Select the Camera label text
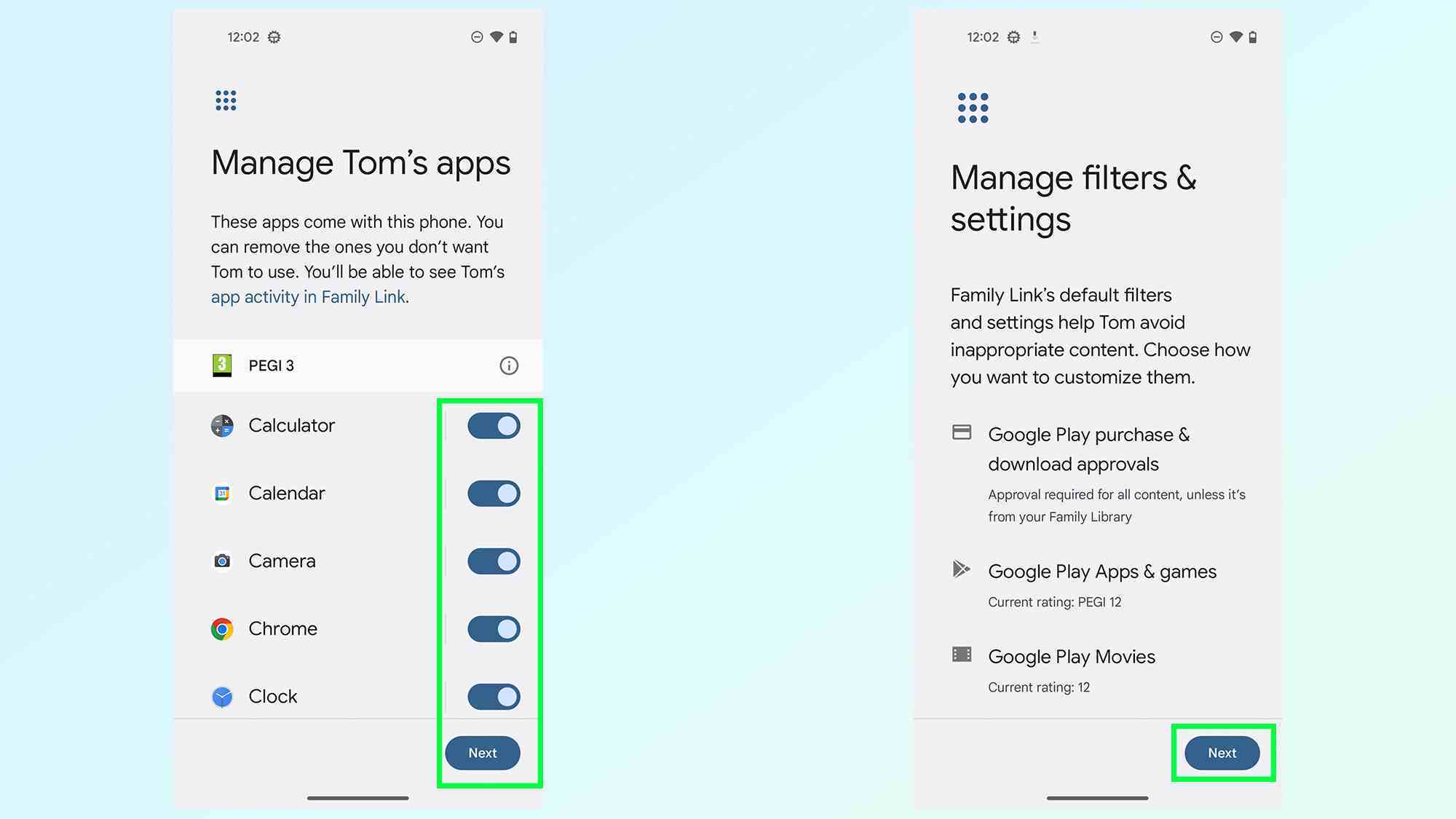 pos(282,561)
